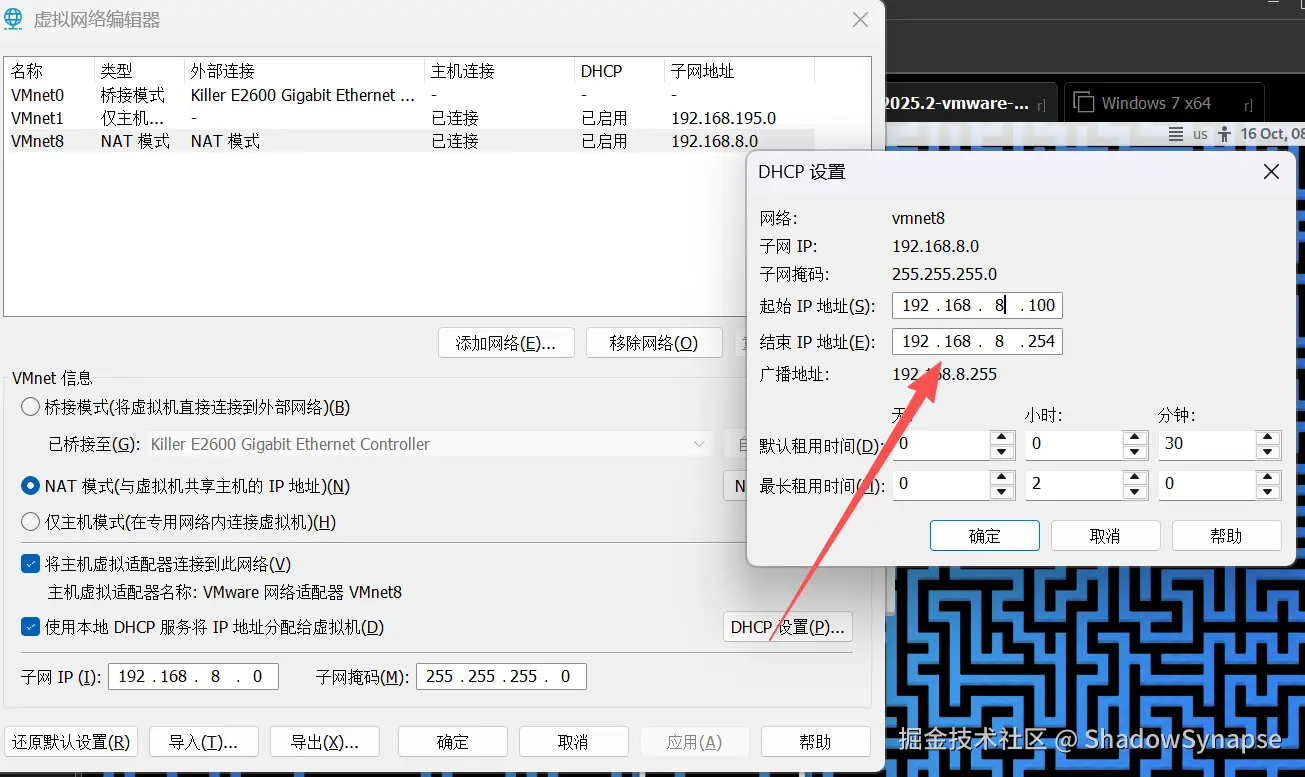
Task: Select the 桥接模式 radio button
Action: tap(31, 407)
